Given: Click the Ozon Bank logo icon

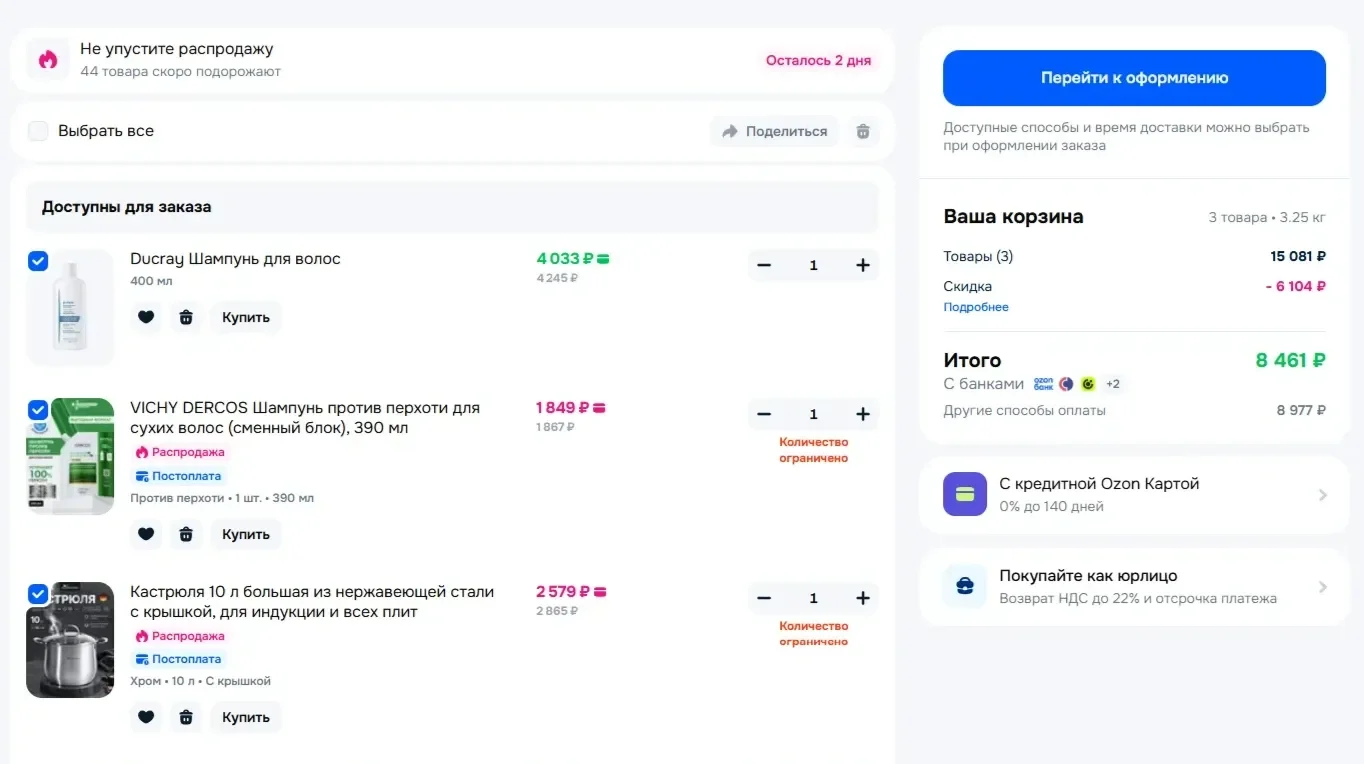Looking at the screenshot, I should pyautogui.click(x=1043, y=383).
